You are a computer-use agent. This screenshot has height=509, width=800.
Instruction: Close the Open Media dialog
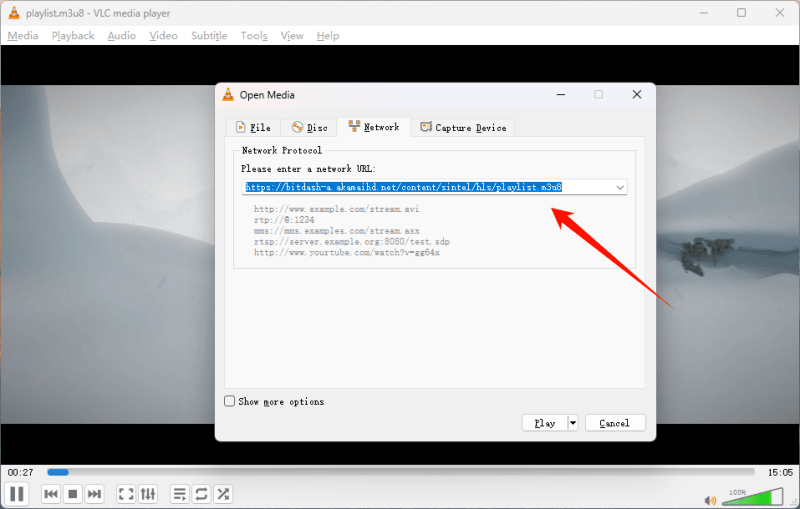(637, 94)
